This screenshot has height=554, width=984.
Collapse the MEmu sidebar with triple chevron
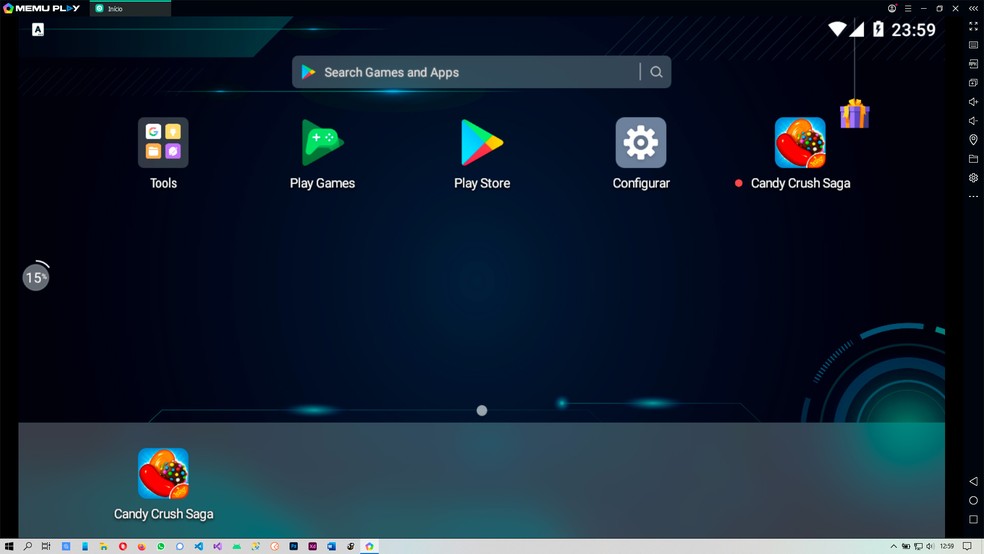pos(973,9)
